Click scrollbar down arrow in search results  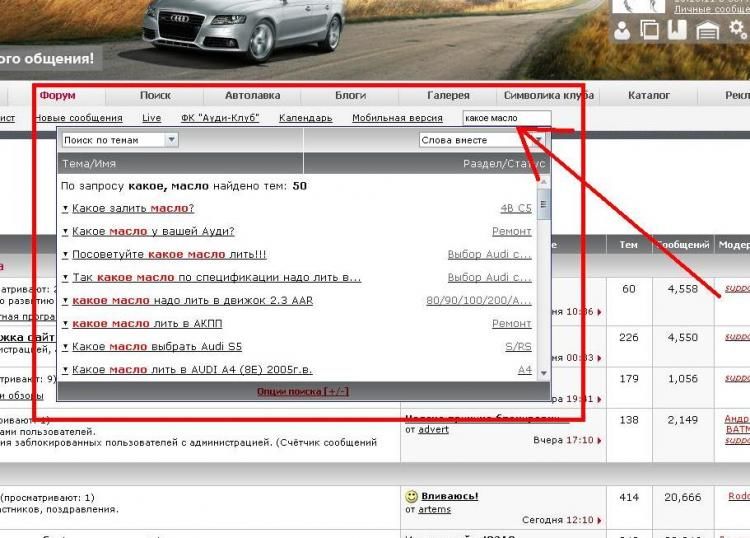click(545, 372)
